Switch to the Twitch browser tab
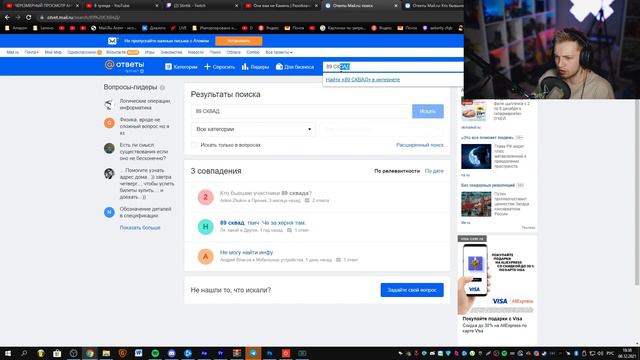Viewport: 640px width, 360px height. tap(201, 6)
